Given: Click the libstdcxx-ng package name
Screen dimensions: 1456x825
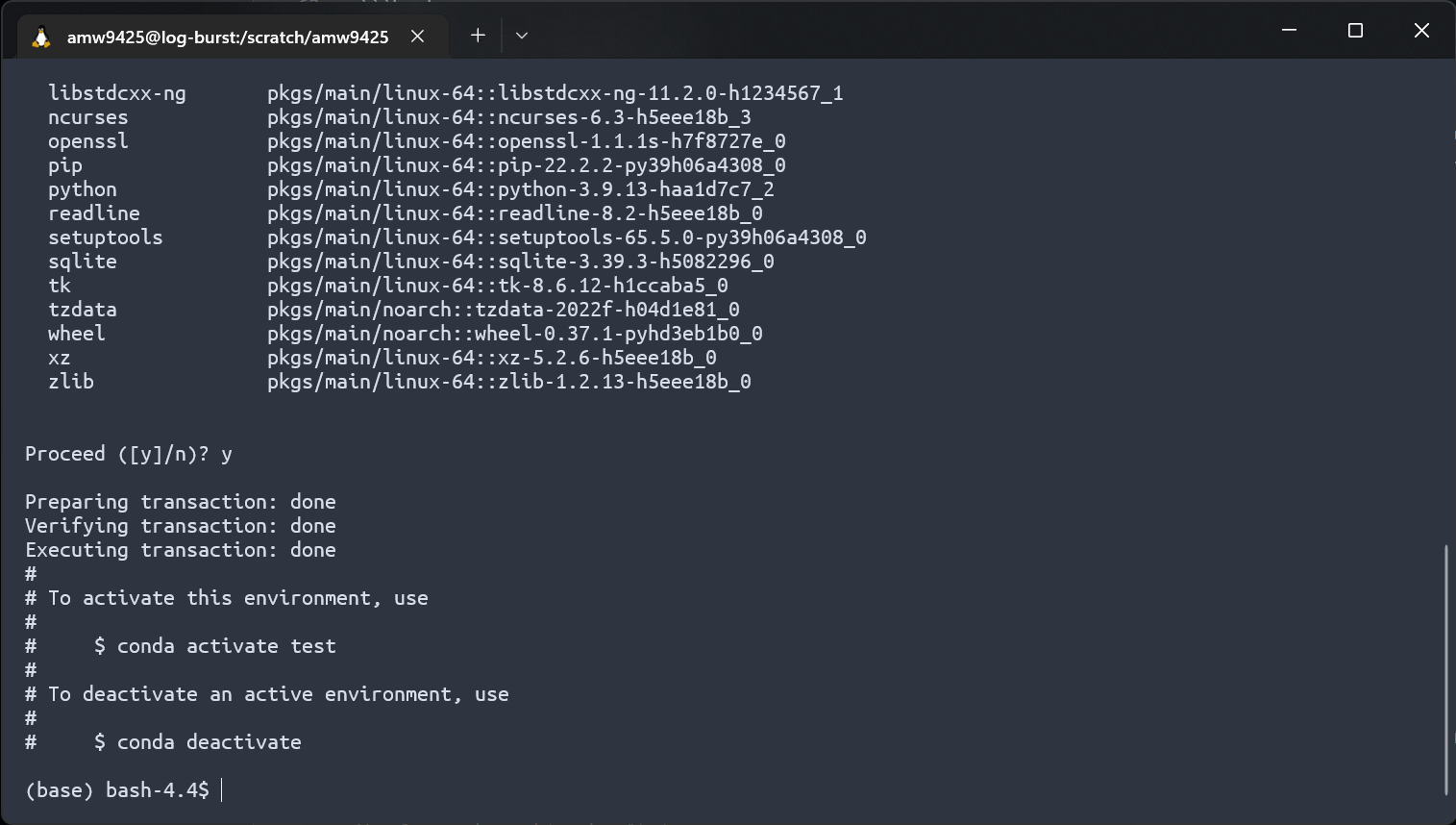Looking at the screenshot, I should [117, 93].
